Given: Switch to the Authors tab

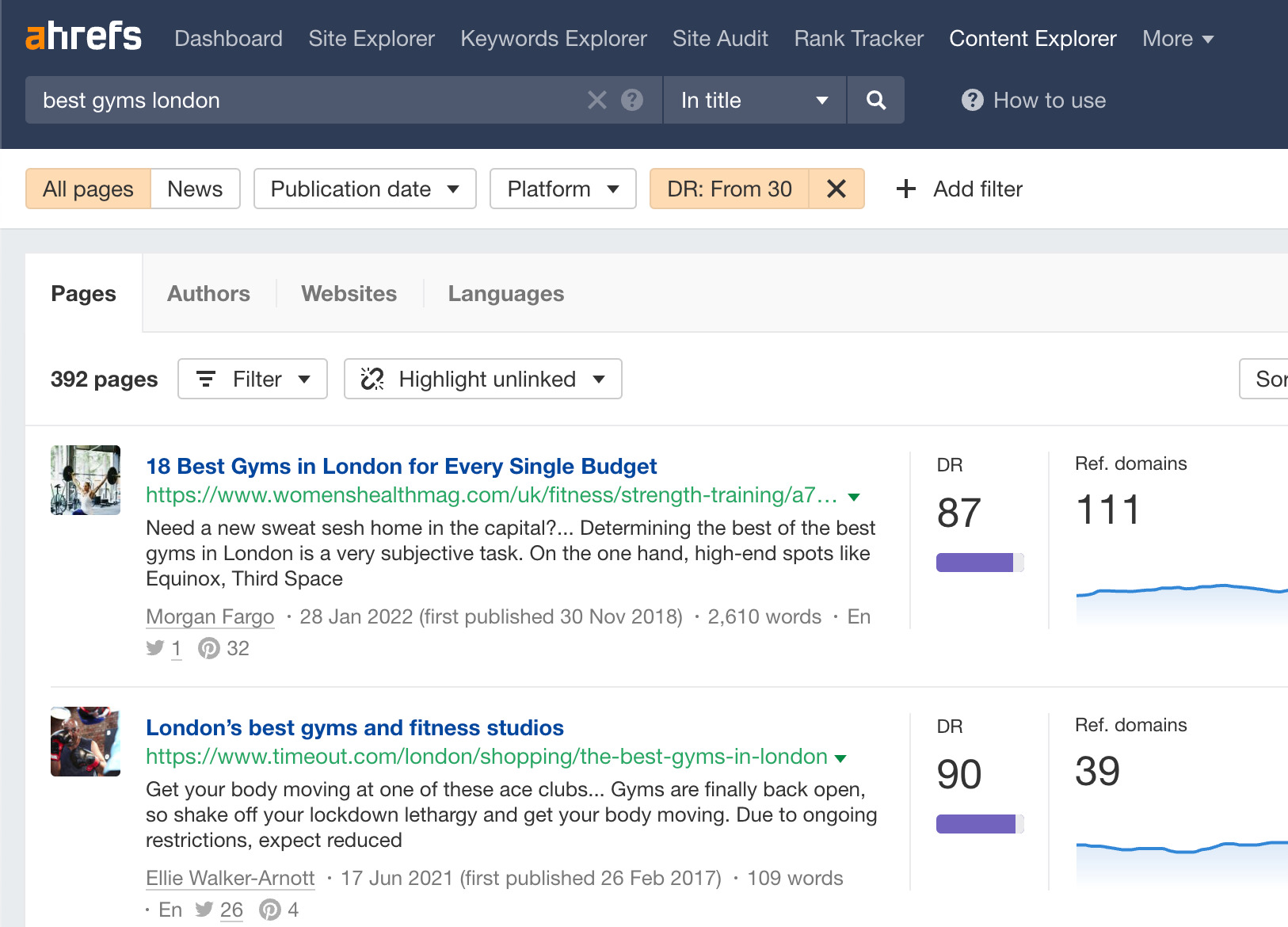Looking at the screenshot, I should [208, 293].
